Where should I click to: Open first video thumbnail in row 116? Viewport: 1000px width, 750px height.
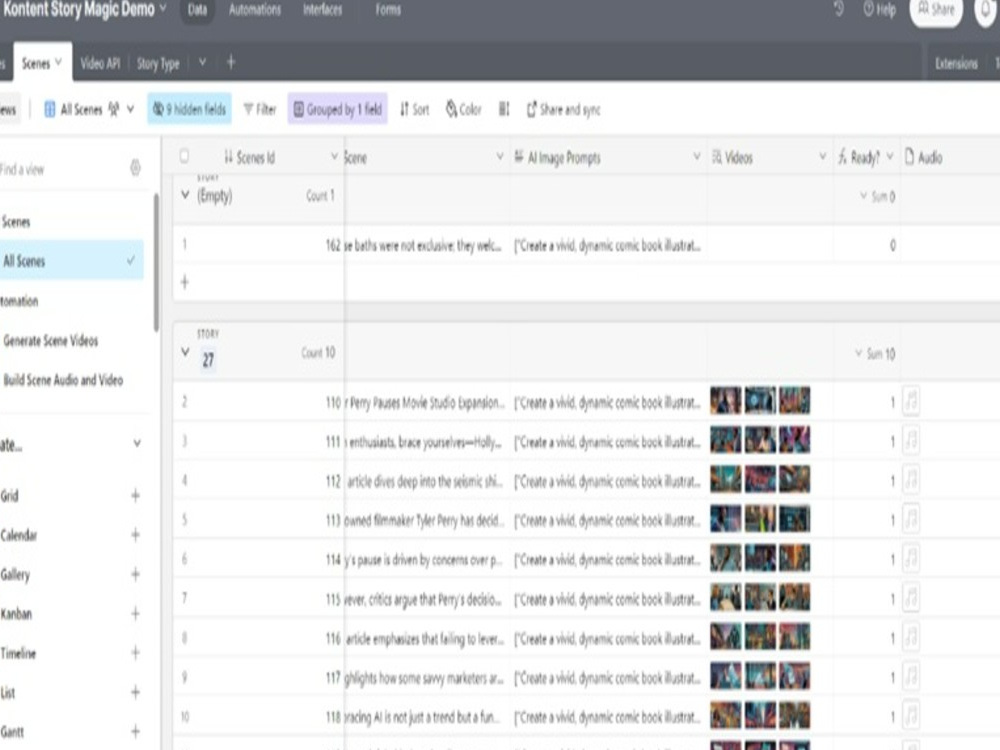pos(726,637)
